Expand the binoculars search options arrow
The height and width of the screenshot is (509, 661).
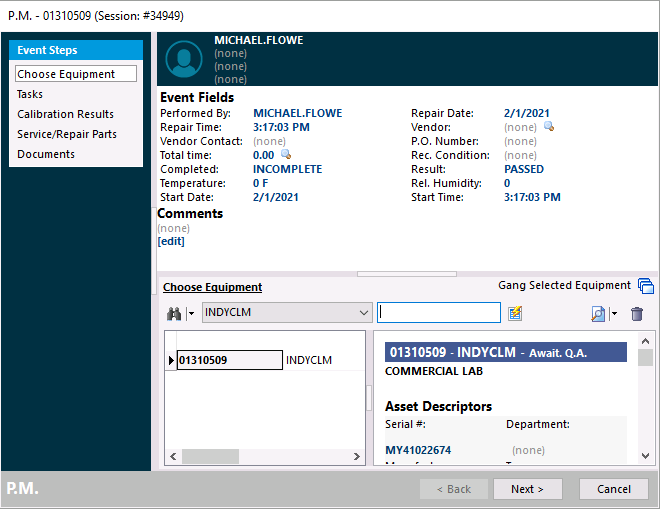pos(190,314)
